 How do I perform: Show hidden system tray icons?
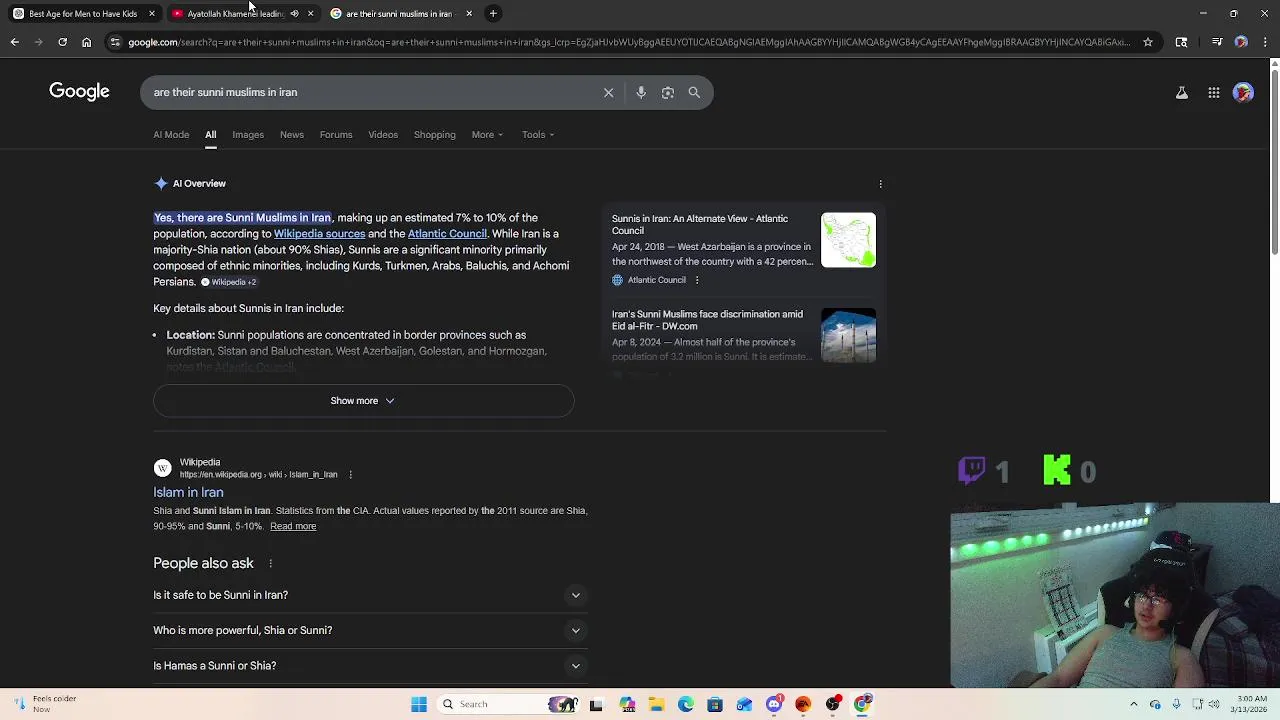pos(1133,704)
